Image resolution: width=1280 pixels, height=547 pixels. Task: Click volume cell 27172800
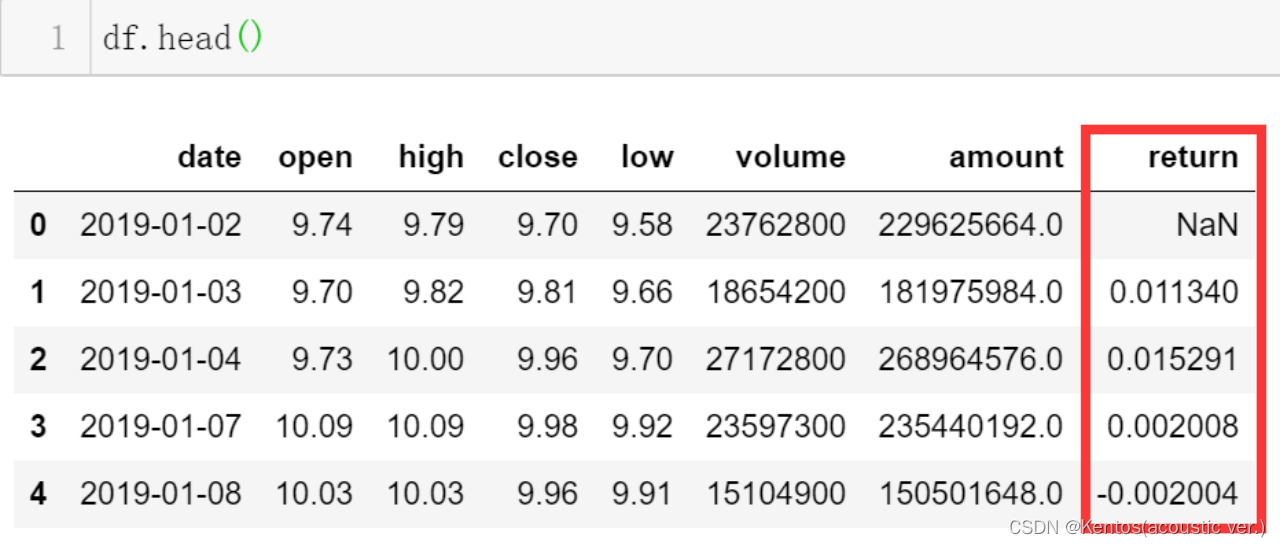[775, 359]
